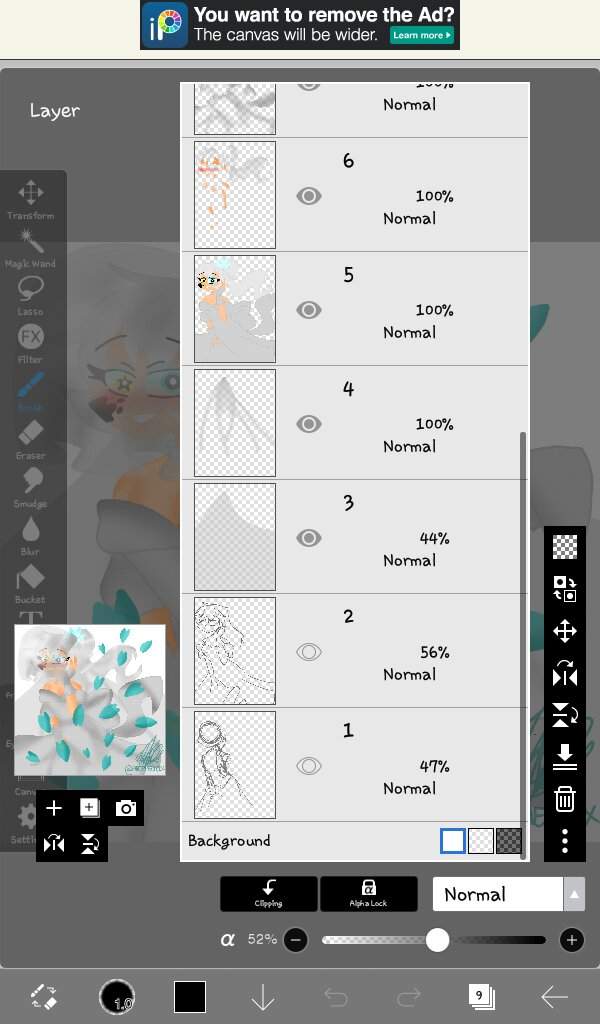Add layer from camera photo

pos(125,808)
